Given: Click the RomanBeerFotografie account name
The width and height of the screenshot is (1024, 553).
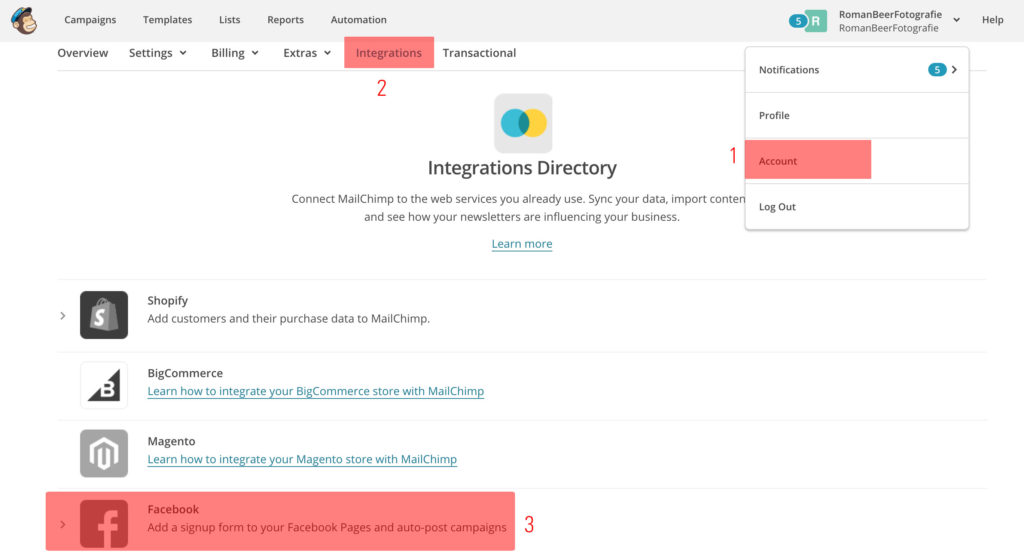Looking at the screenshot, I should pos(890,14).
